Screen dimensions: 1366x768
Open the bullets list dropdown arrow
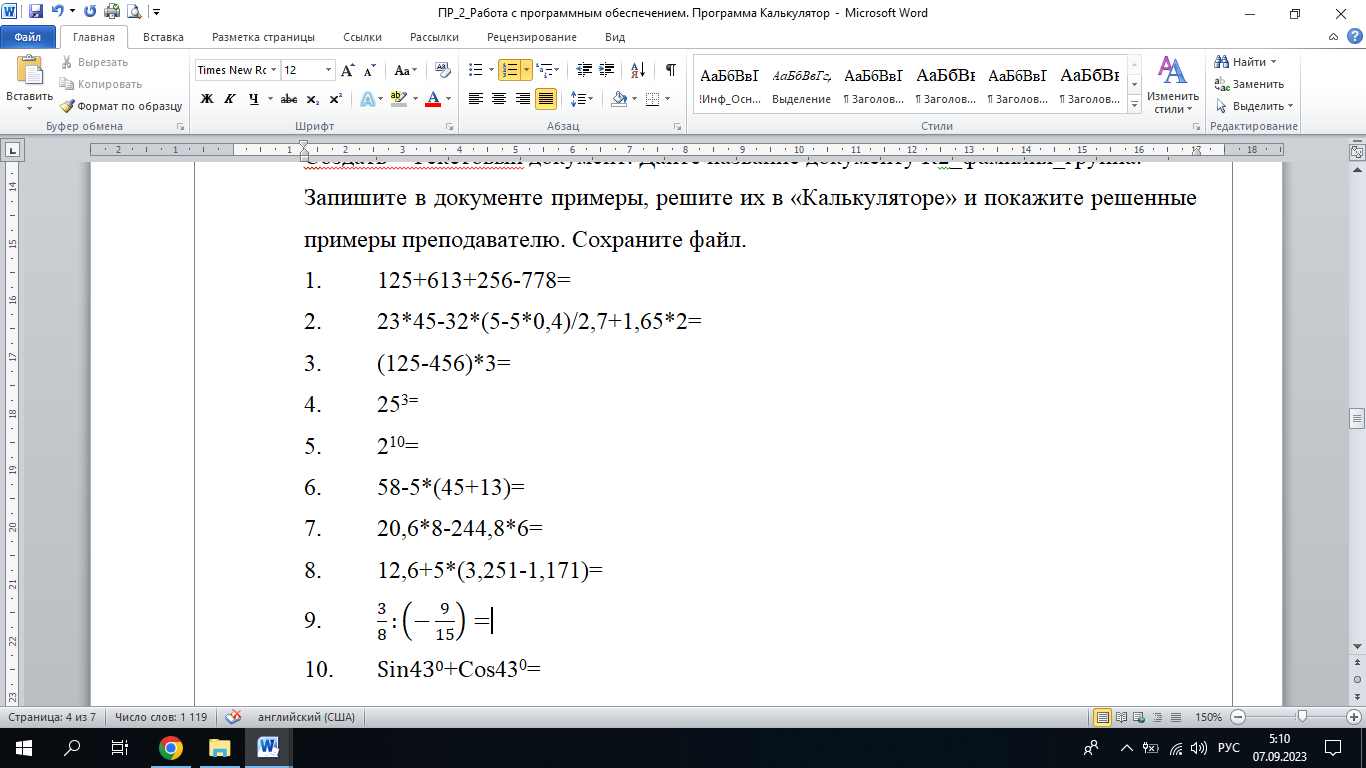[x=490, y=71]
